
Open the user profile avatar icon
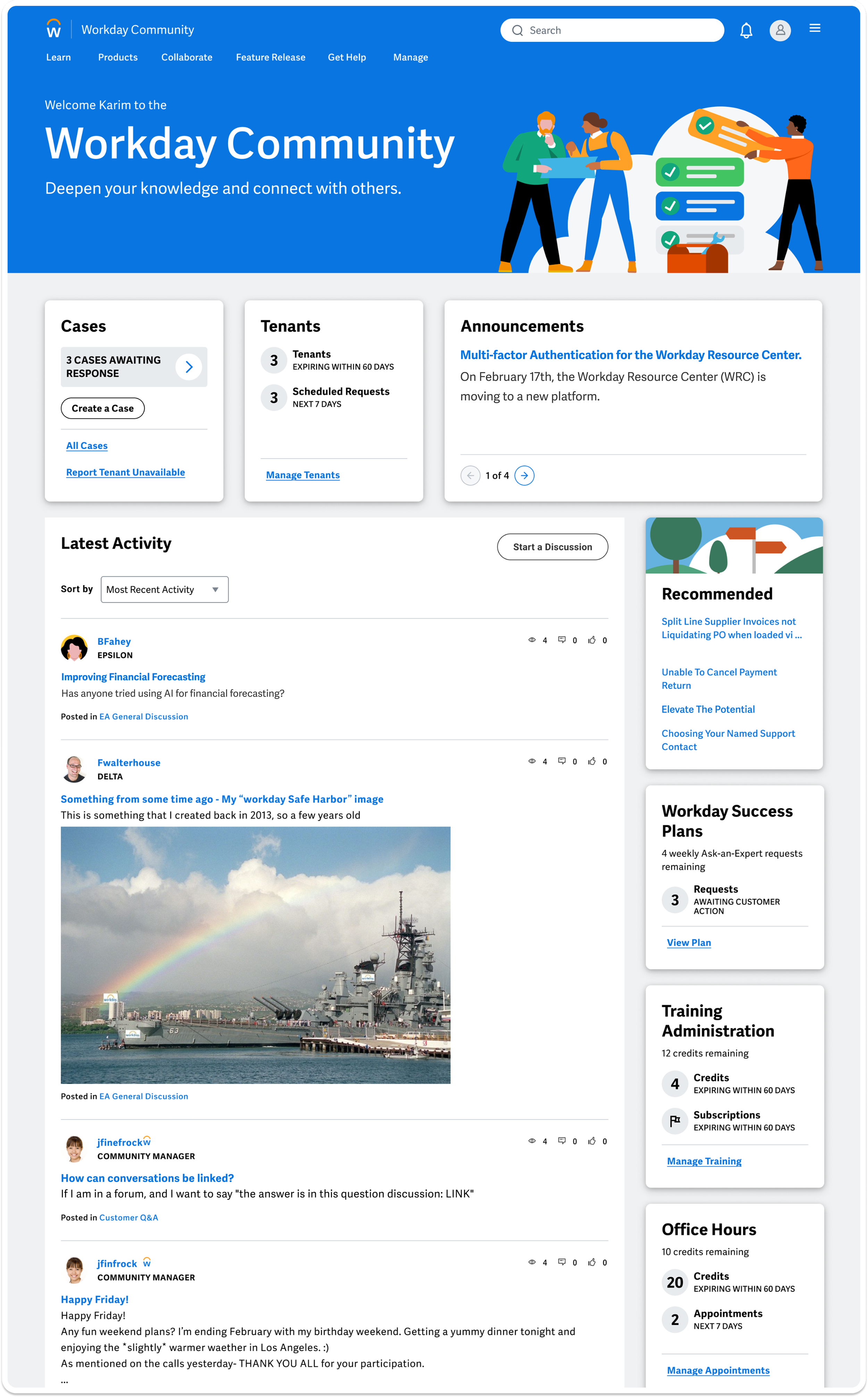click(779, 31)
